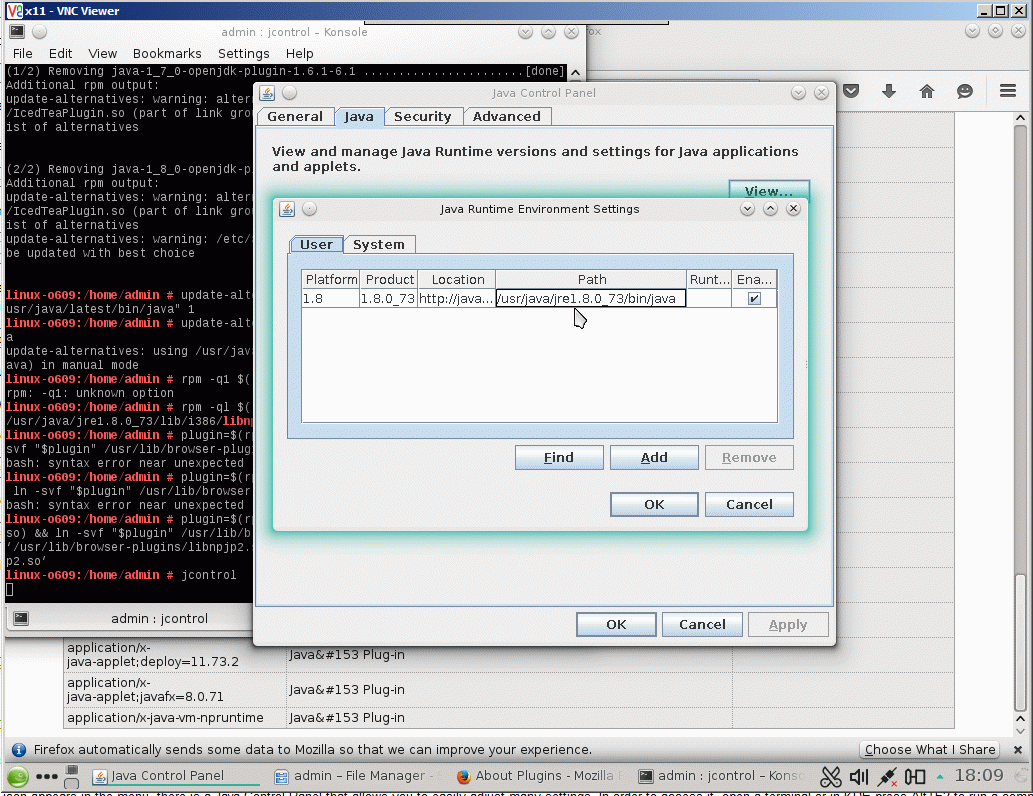Click Konsole terminal icon in title bar
The image size is (1033, 796).
17,31
